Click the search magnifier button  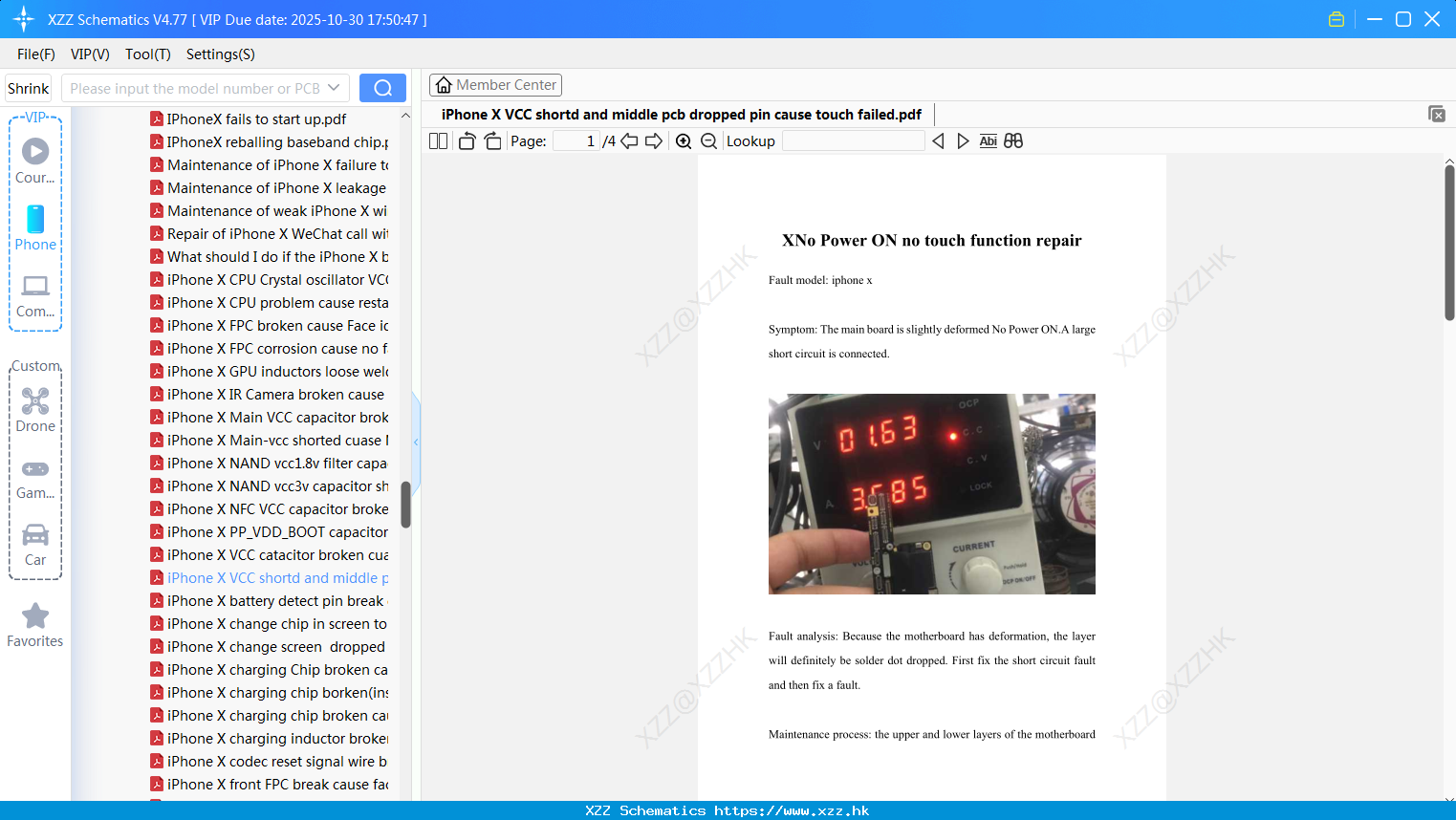coord(382,88)
